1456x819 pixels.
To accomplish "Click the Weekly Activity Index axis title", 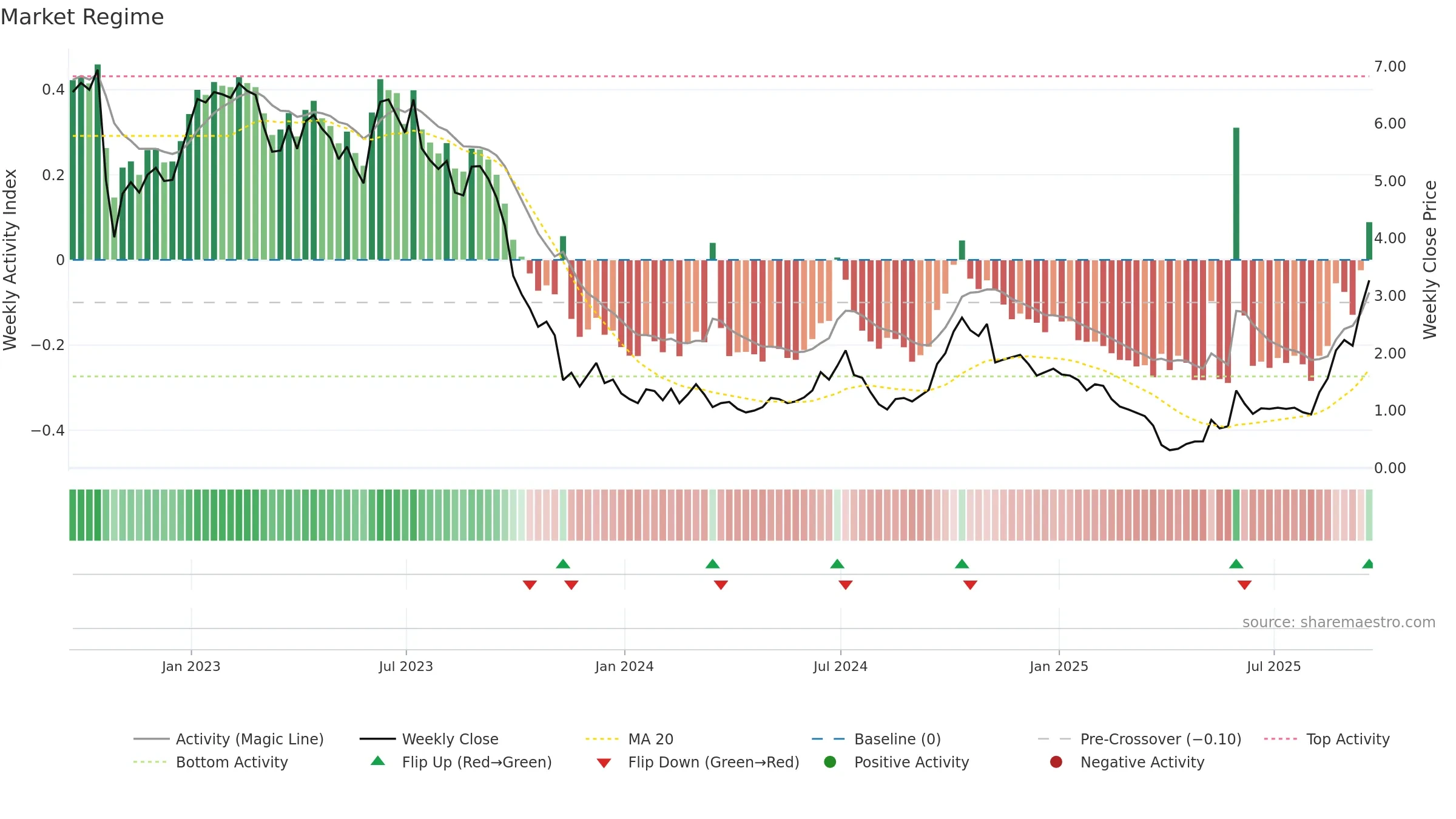I will 10,260.
